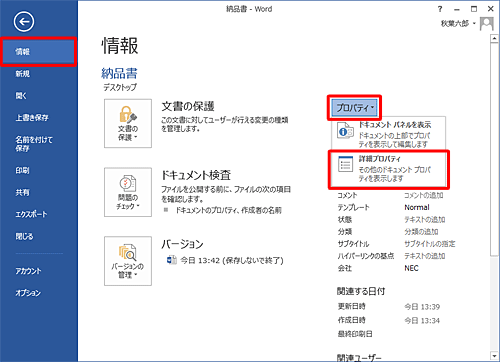
Task: Click テキストの追加 next to 状態
Action: pos(425,220)
